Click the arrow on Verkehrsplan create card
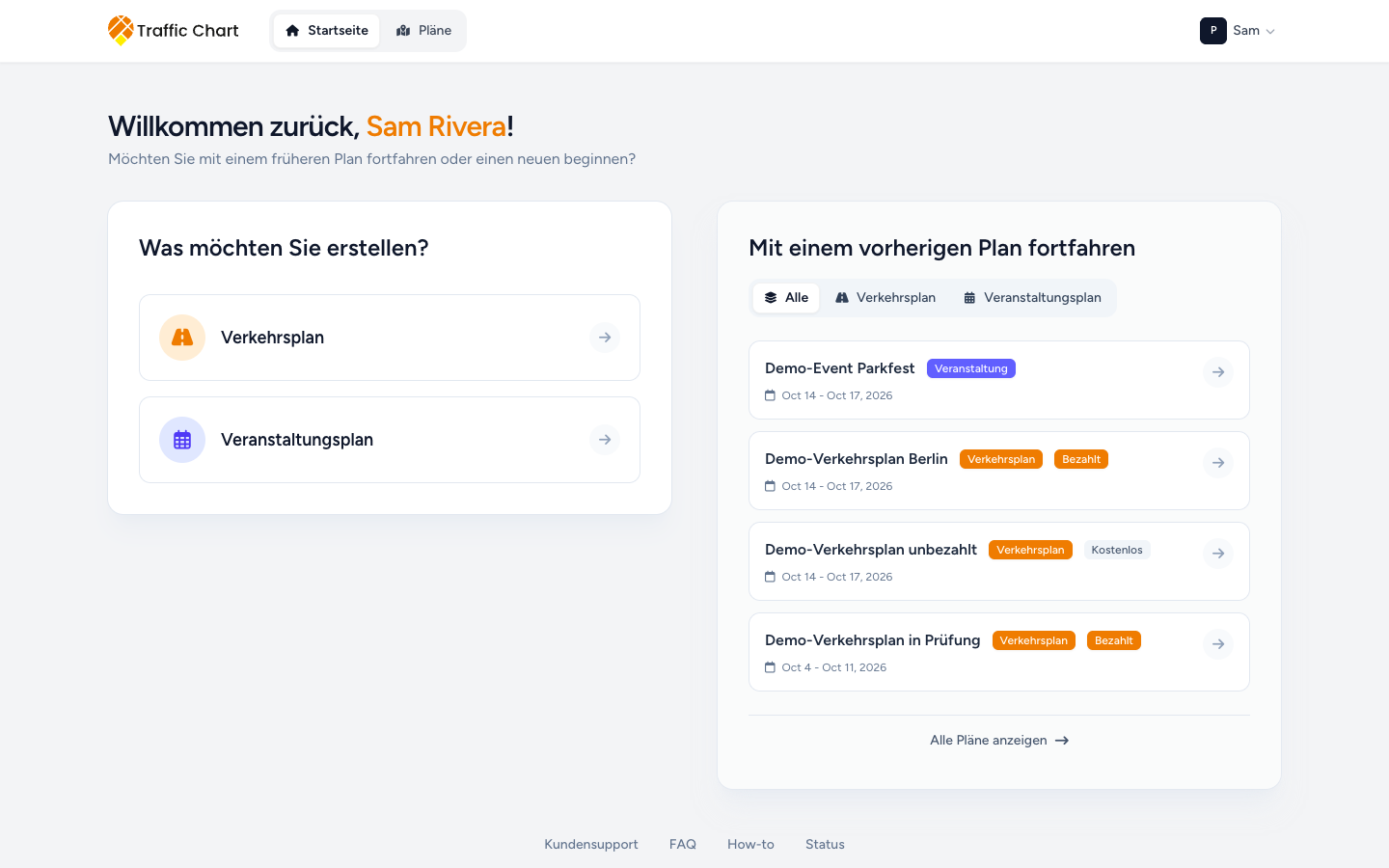This screenshot has width=1389, height=868. 605,338
